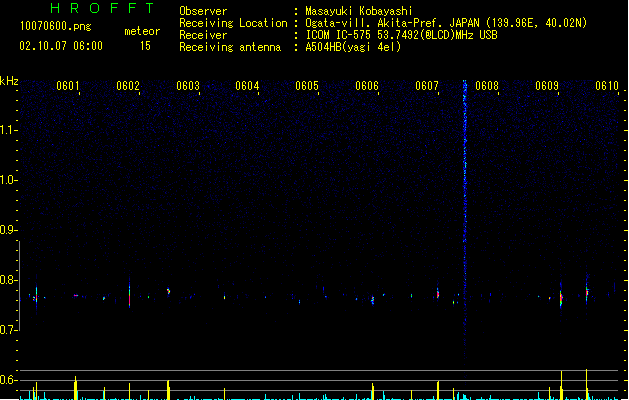Screen dimensions: 629x400
Task: Select the filename 10070600.png
Action: pos(55,26)
